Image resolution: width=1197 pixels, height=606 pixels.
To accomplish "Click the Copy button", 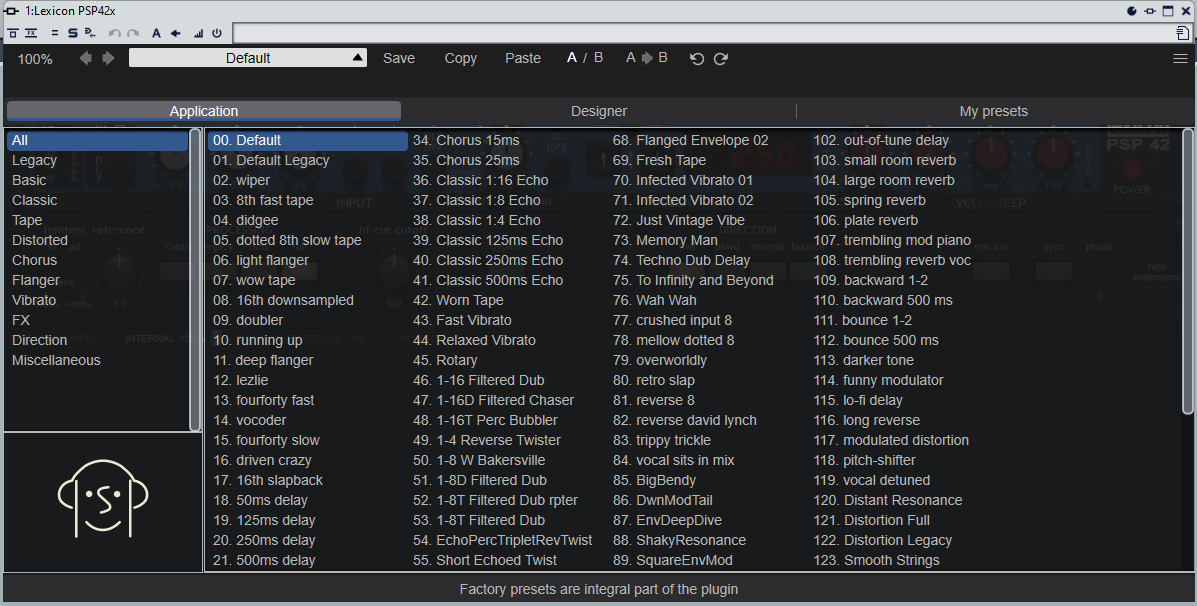I will pos(460,58).
